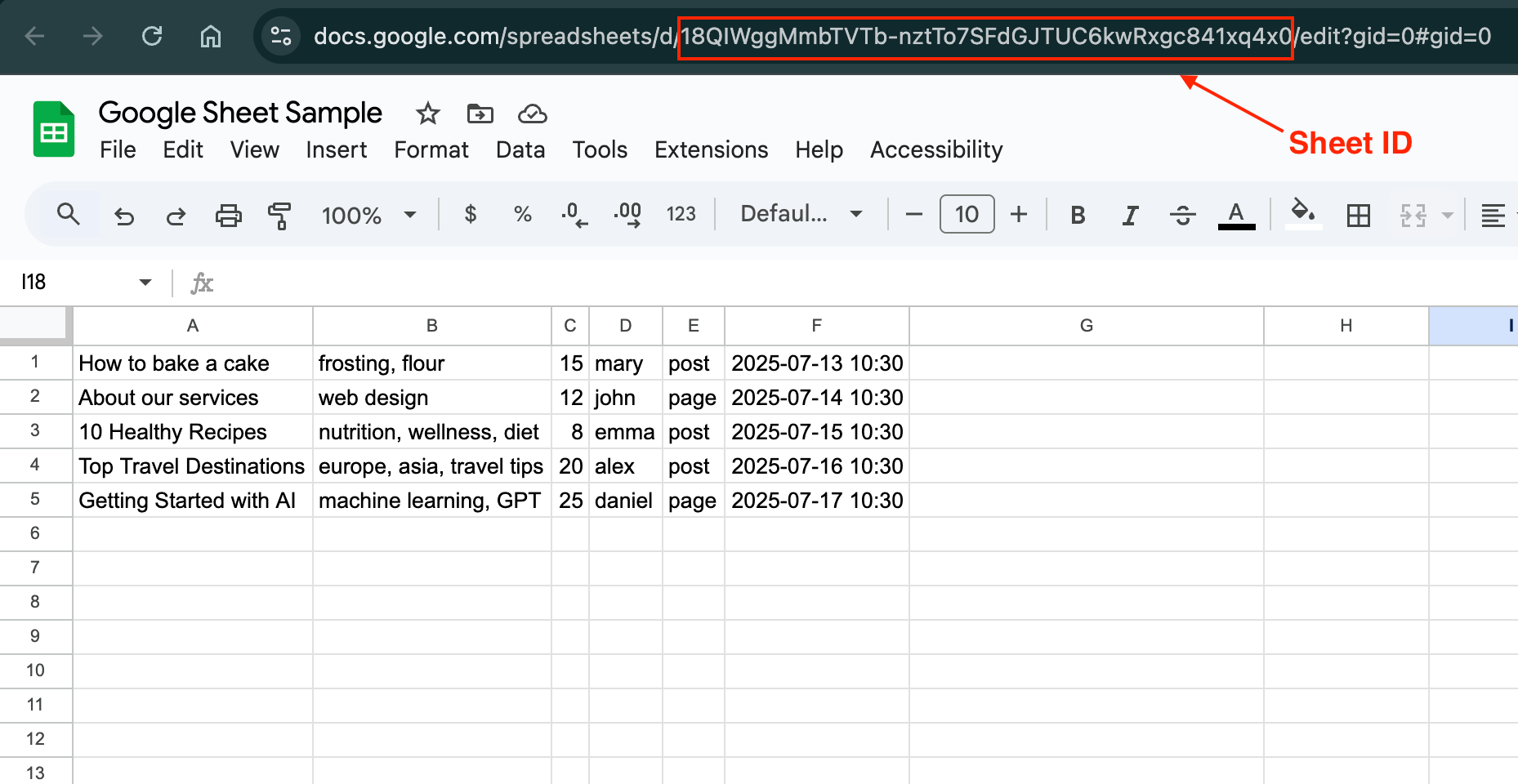Open the Help menu
Viewport: 1518px width, 784px height.
[819, 149]
